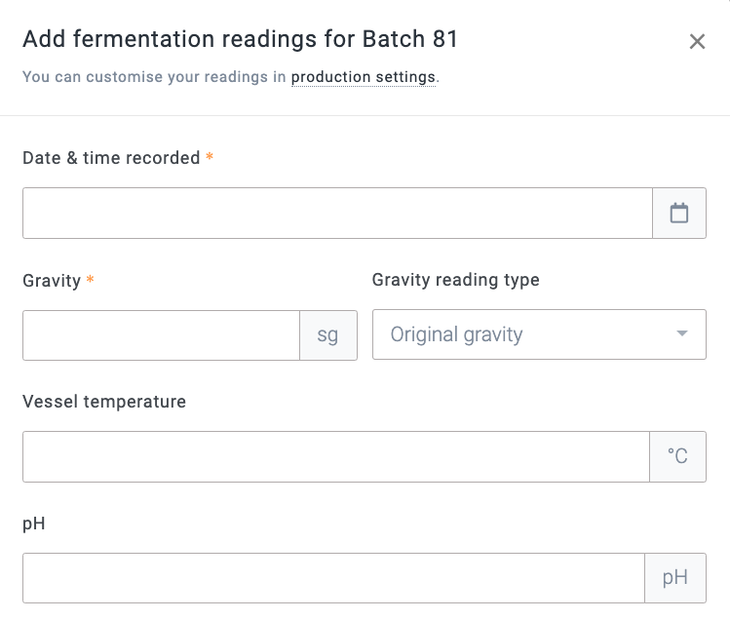Click the Batch 81 dialog title
This screenshot has width=730, height=625.
point(240,40)
